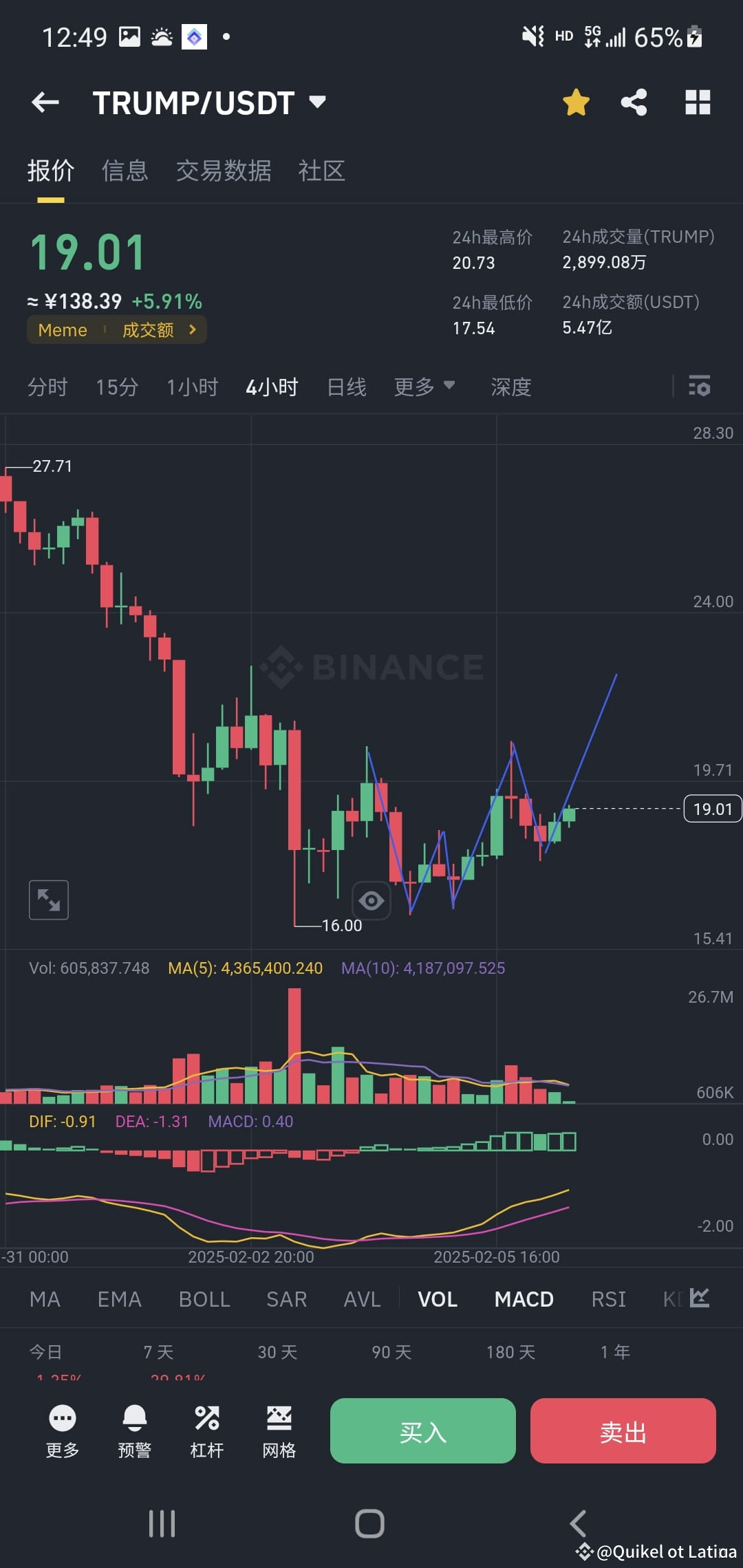
Task: Tap the favorite star for TRUMP/USDT
Action: [575, 102]
